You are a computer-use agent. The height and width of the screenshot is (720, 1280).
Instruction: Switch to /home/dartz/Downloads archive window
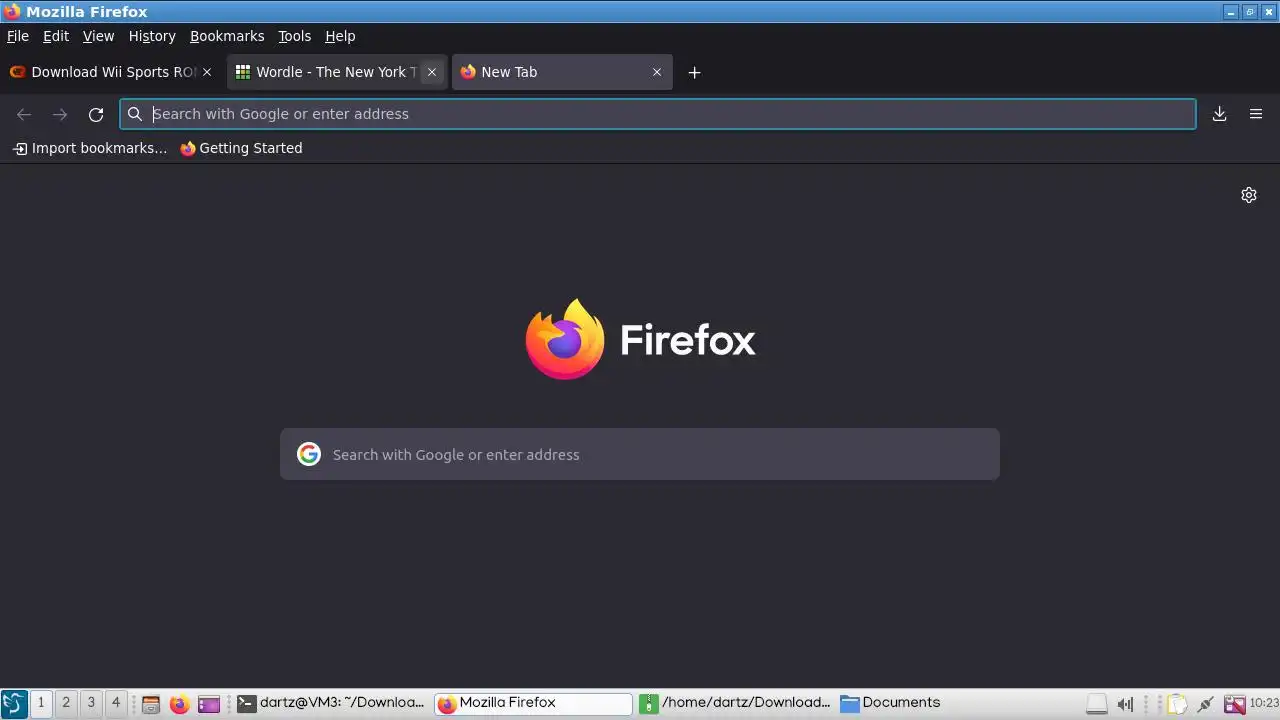735,703
